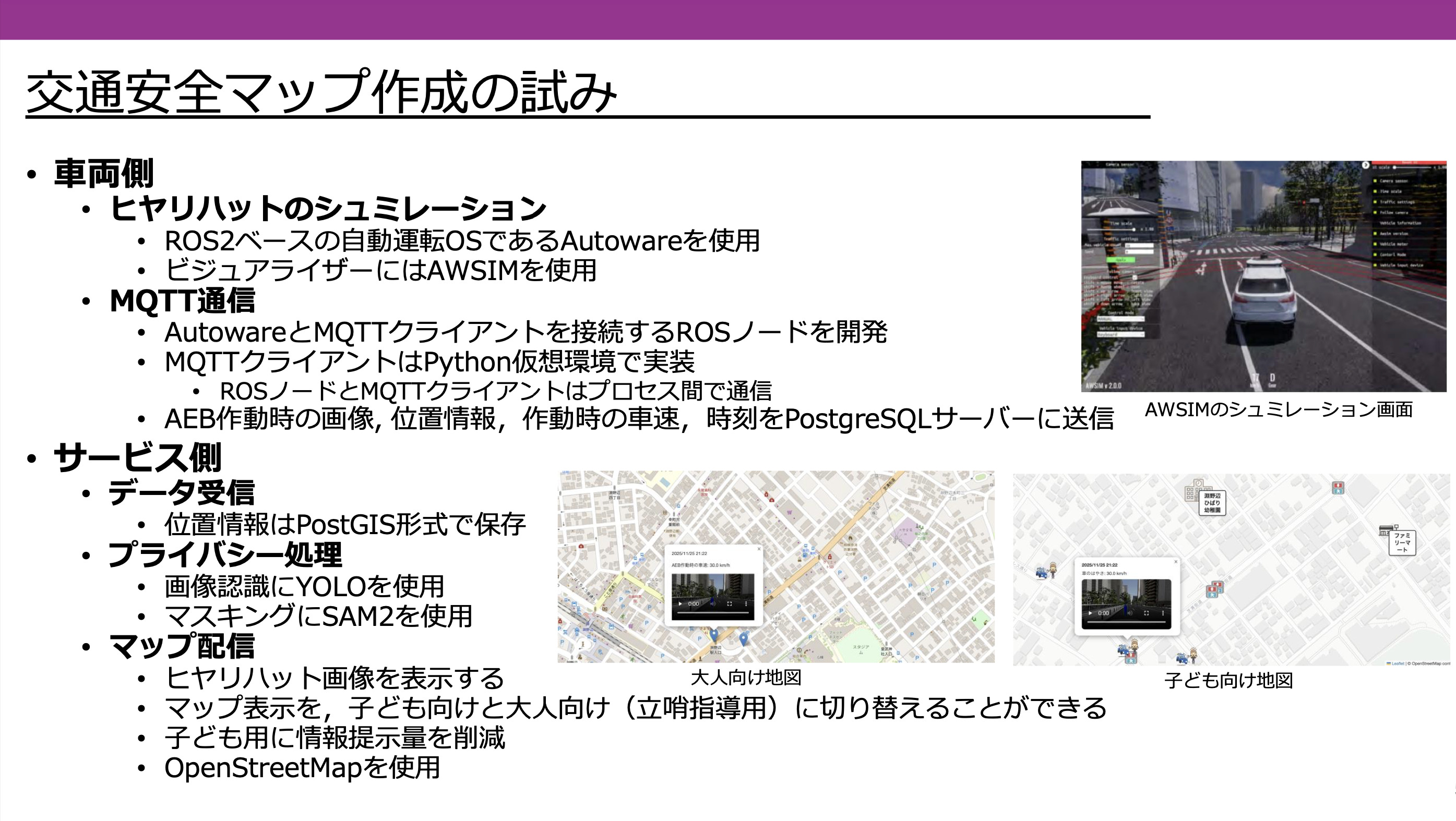The height and width of the screenshot is (821, 1456).
Task: Click Time scale slider handle in AWSIM
Action: 1134,230
